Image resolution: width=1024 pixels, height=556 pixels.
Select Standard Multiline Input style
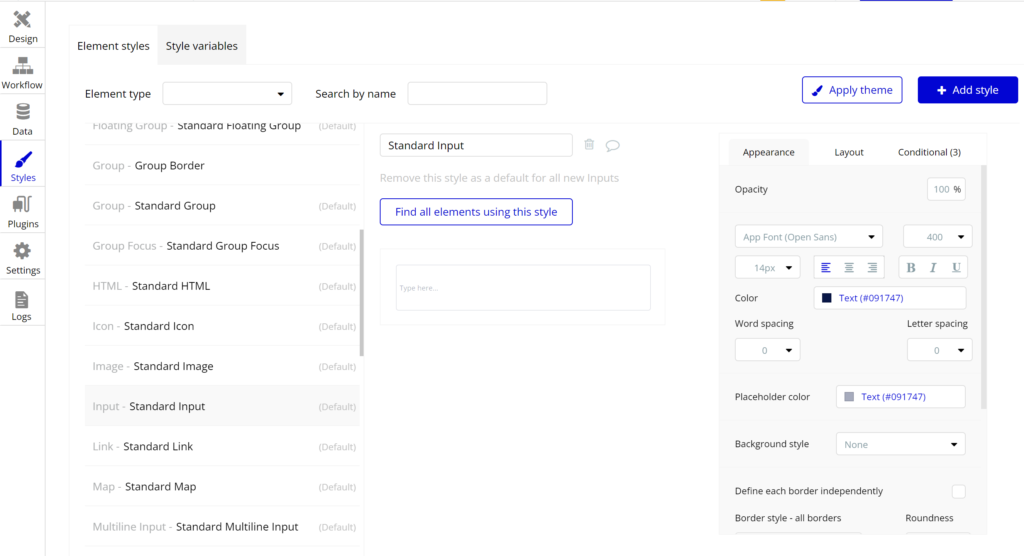coord(222,527)
